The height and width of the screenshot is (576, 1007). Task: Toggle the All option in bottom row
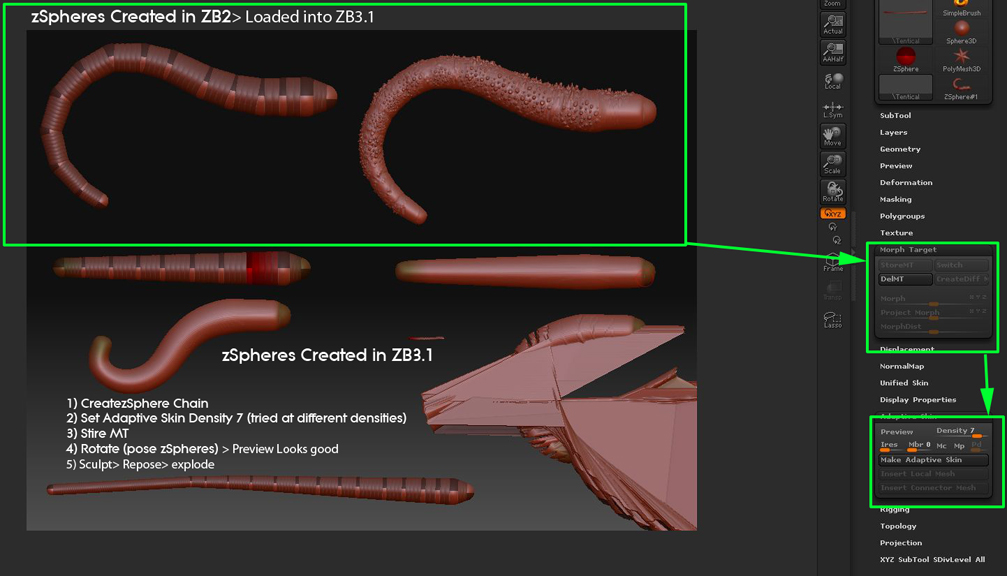(980, 559)
